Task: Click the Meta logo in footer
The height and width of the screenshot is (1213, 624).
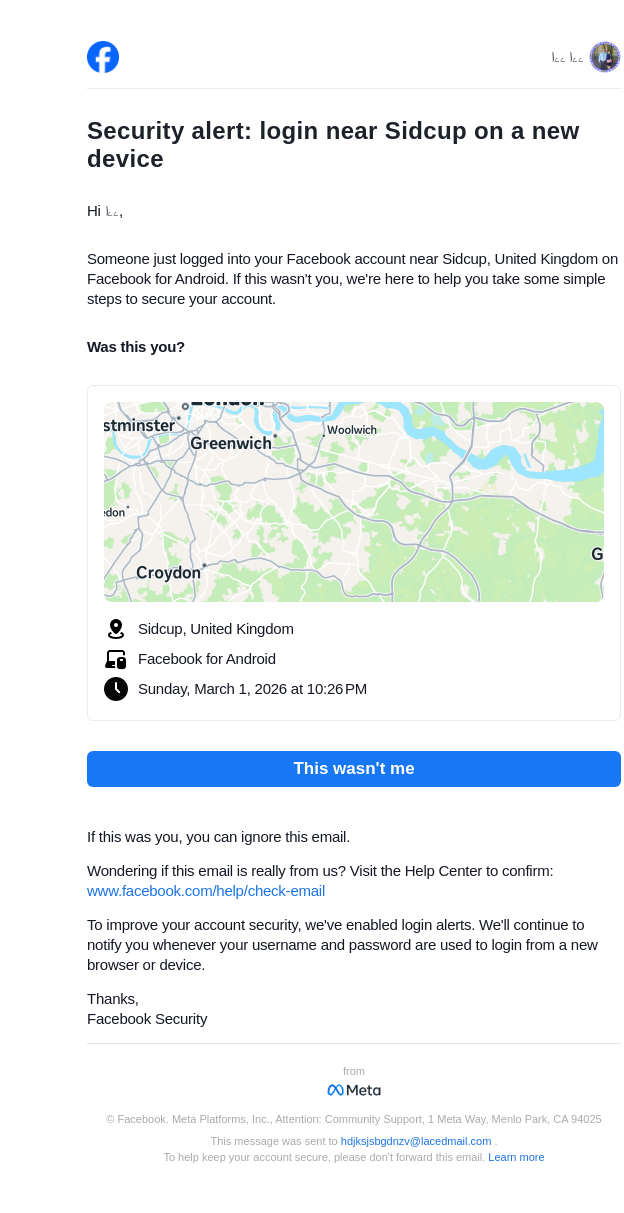Action: (354, 1090)
